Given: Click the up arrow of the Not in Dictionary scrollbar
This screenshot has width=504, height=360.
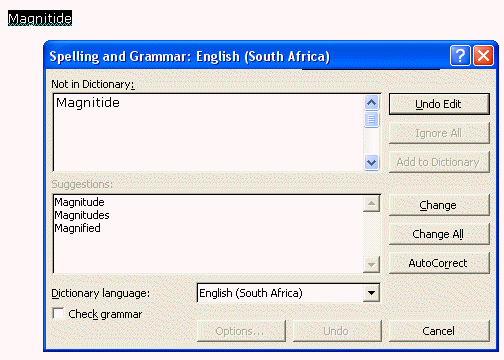Looking at the screenshot, I should point(371,103).
